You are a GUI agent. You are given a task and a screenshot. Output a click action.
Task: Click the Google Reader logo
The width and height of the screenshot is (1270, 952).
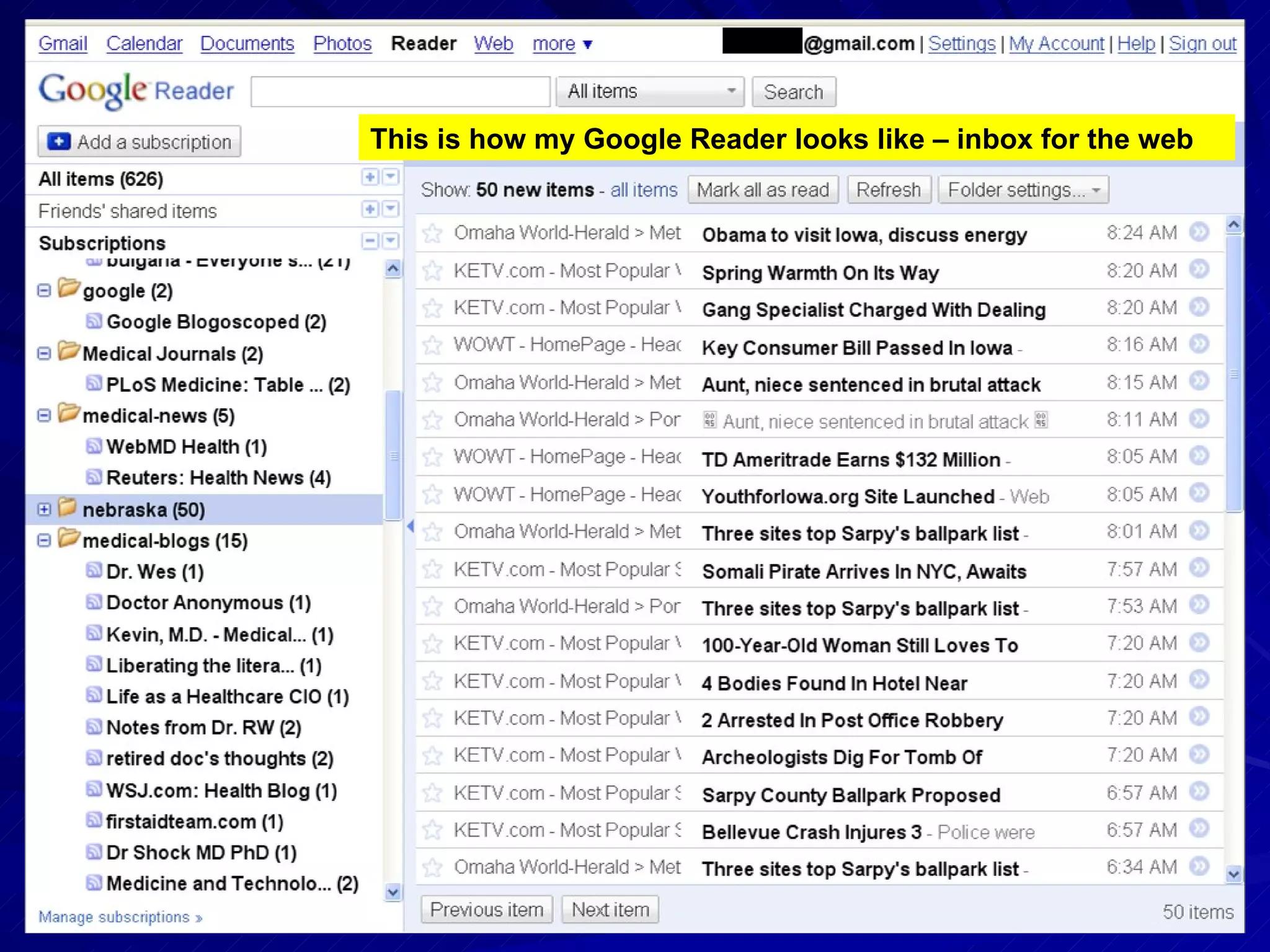point(136,91)
